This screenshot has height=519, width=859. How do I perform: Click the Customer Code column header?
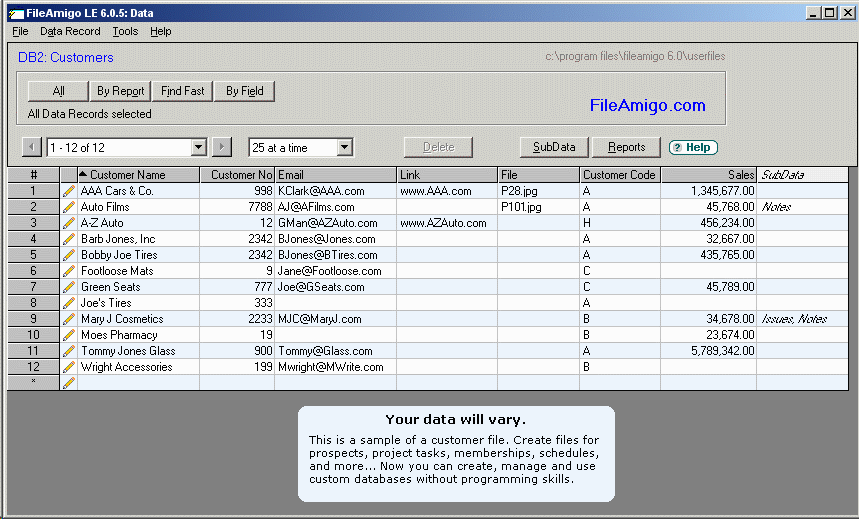[x=620, y=175]
